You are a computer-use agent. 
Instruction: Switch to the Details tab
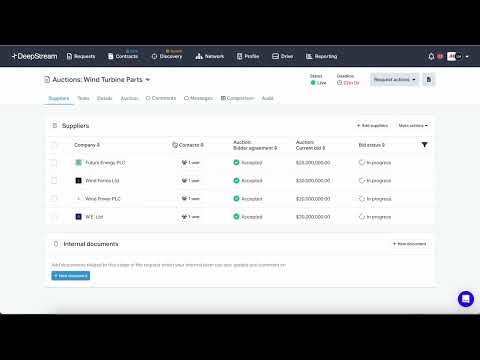click(x=105, y=98)
